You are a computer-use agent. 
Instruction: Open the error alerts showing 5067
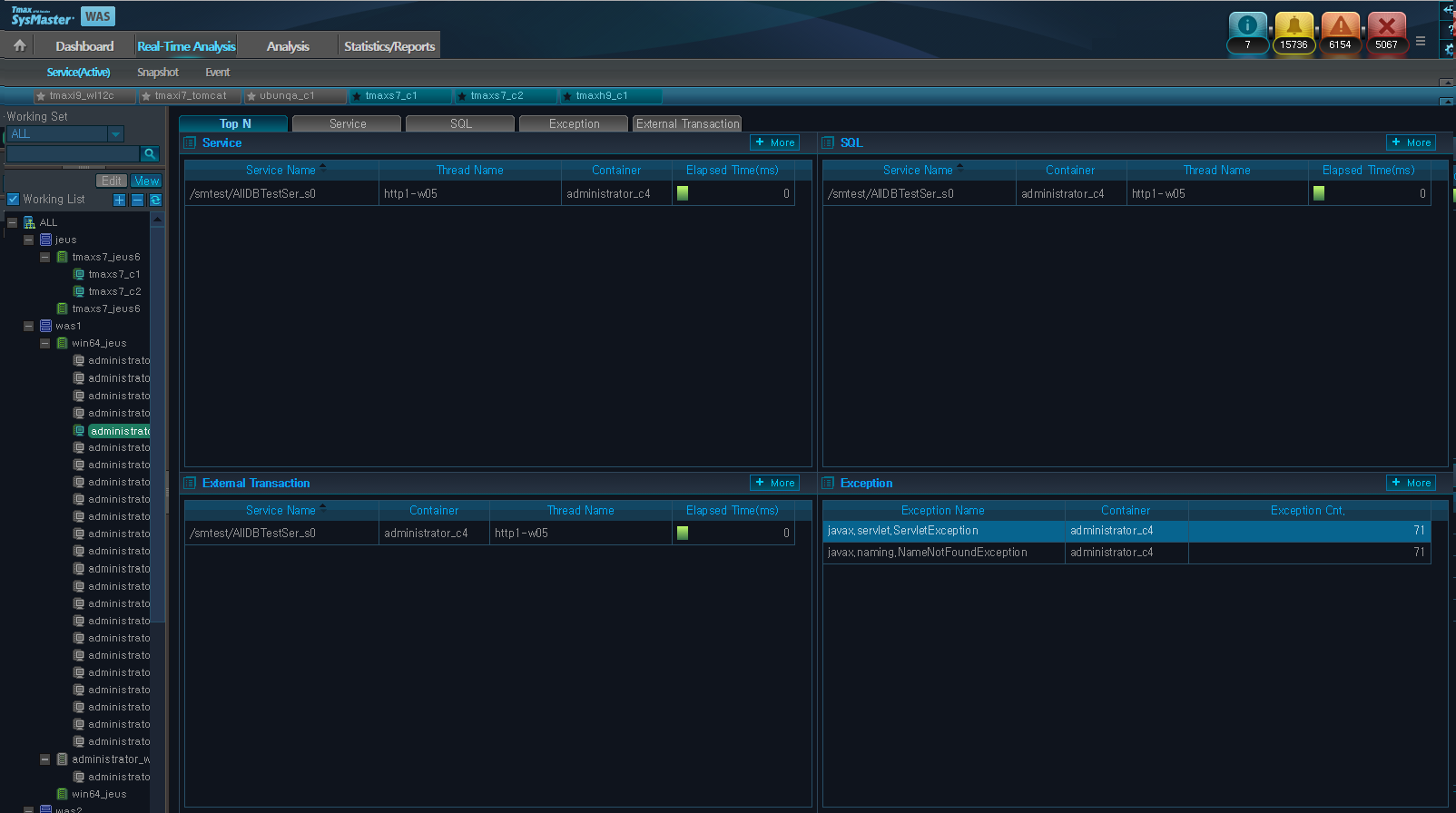click(x=1386, y=34)
